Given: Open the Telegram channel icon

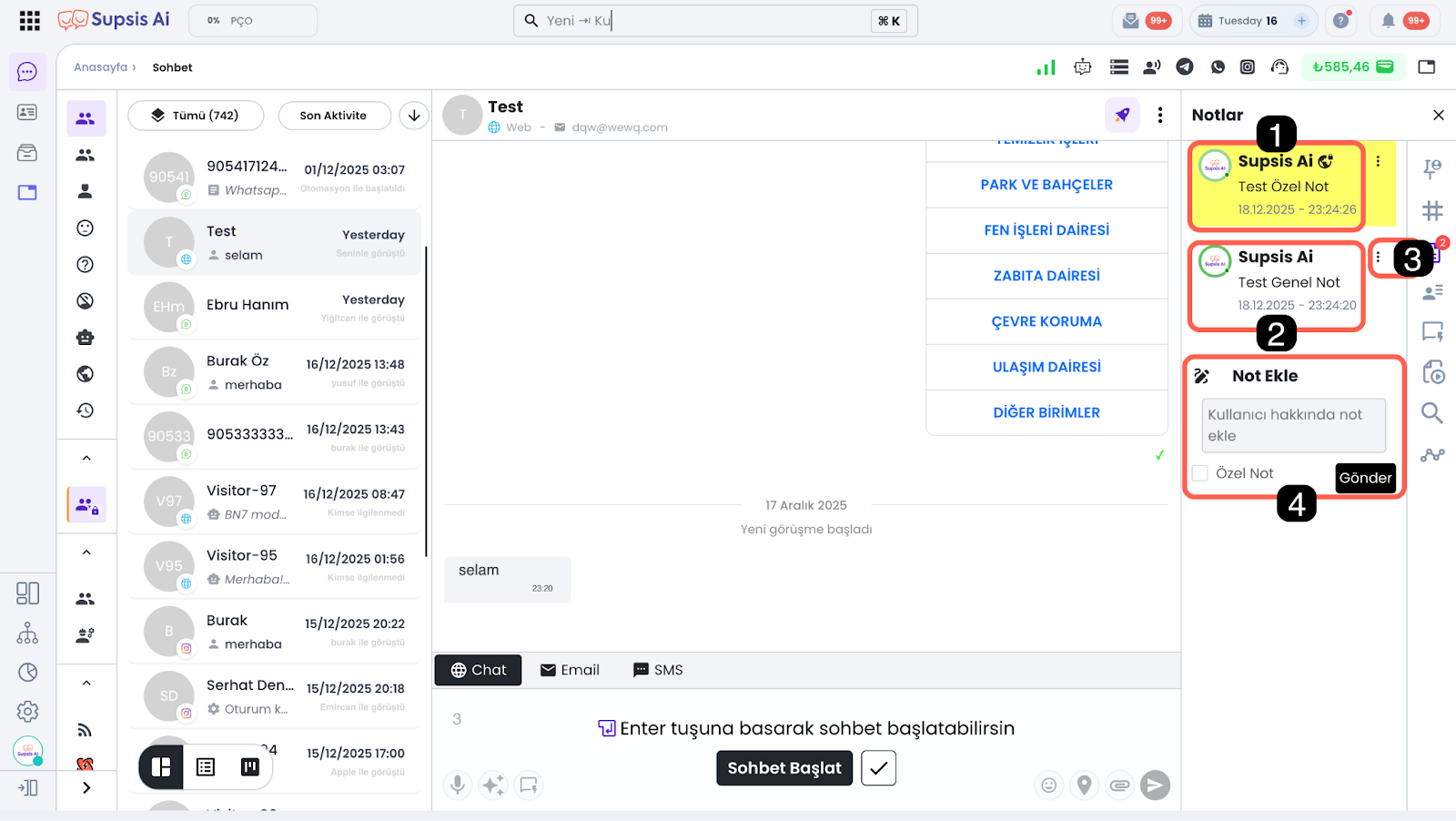Looking at the screenshot, I should point(1184,66).
